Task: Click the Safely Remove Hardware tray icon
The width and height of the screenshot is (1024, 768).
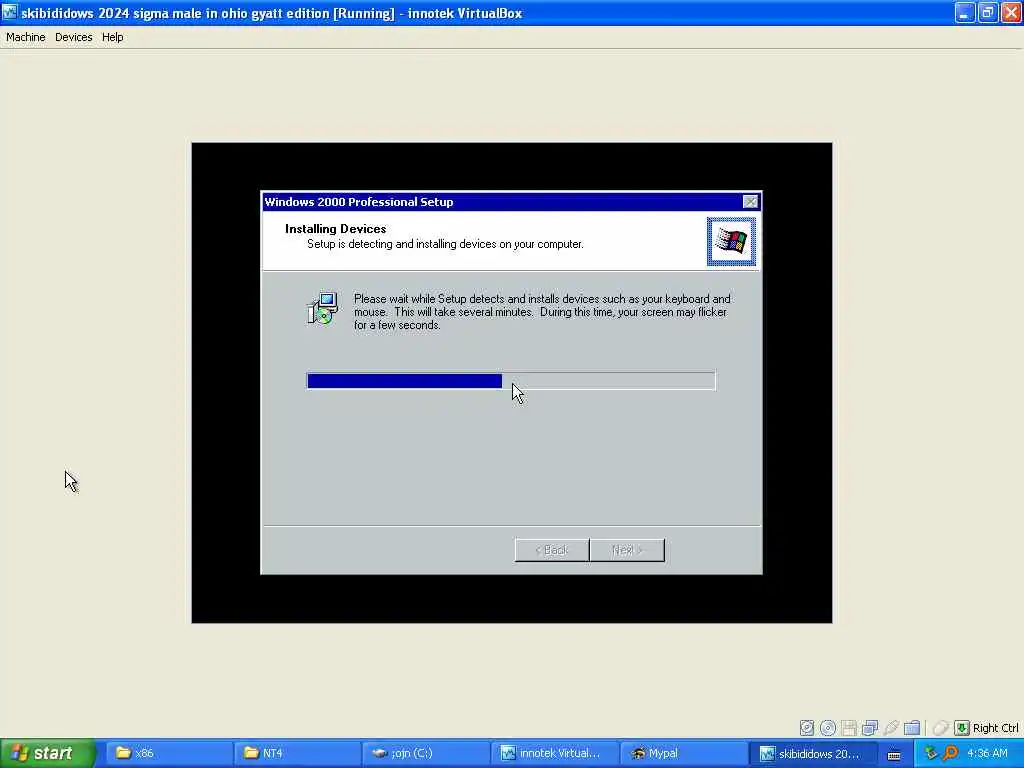Action: click(x=932, y=753)
